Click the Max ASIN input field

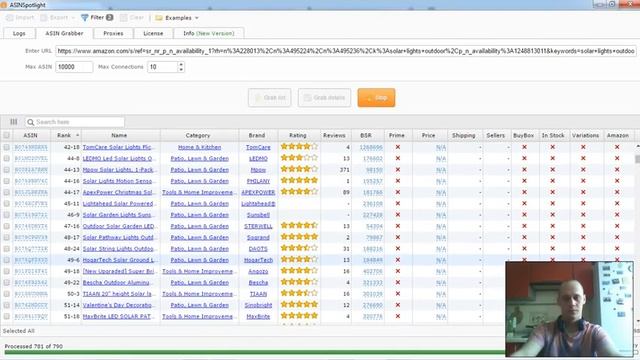tap(74, 67)
